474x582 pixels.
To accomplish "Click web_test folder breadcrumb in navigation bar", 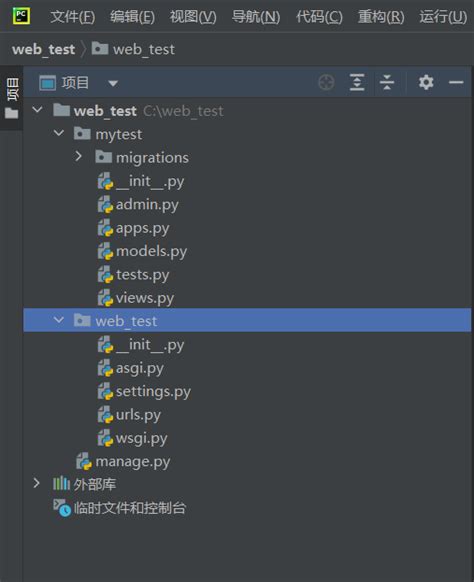I will pos(133,49).
